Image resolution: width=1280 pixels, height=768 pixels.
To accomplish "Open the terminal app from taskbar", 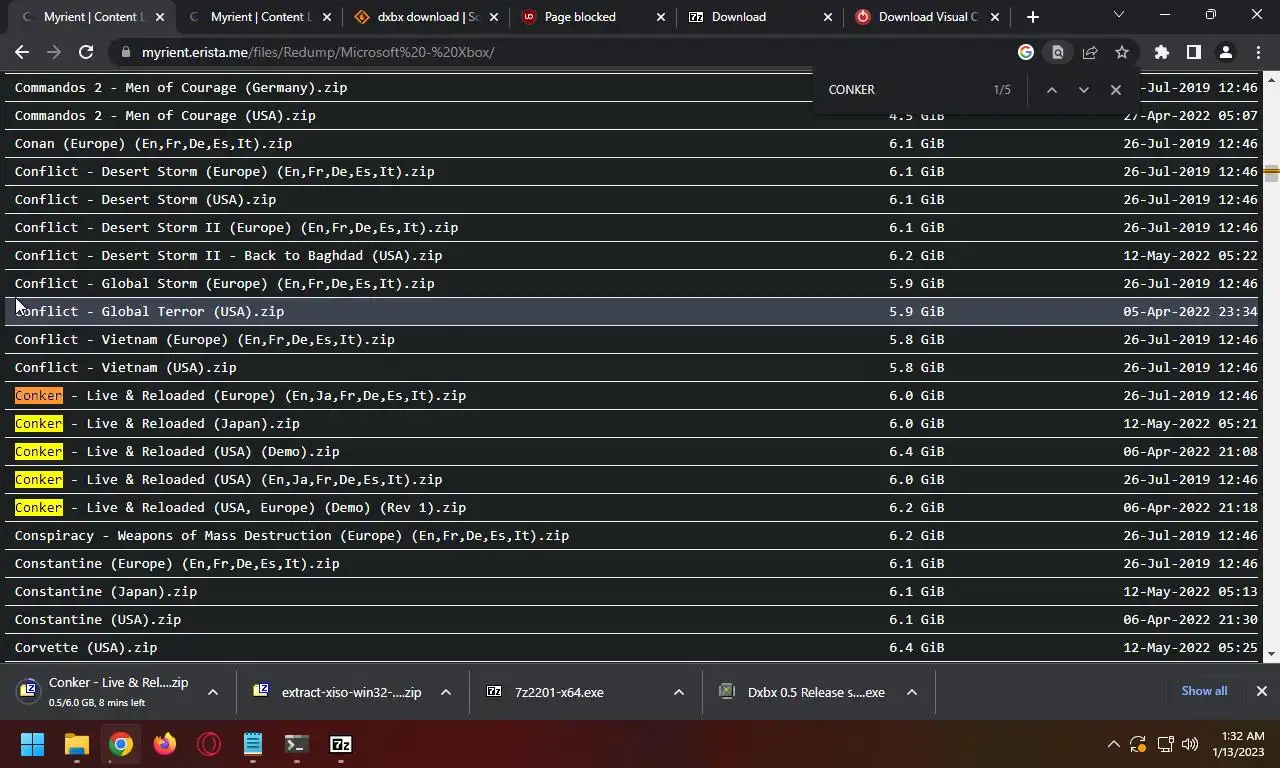I will click(x=296, y=744).
